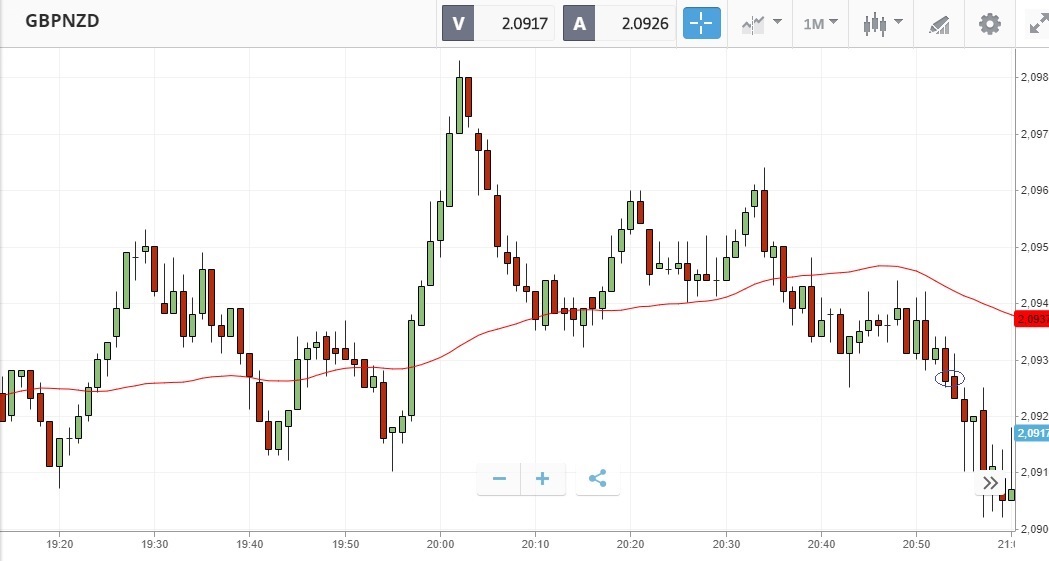Zoom out with the minus button

[x=499, y=479]
